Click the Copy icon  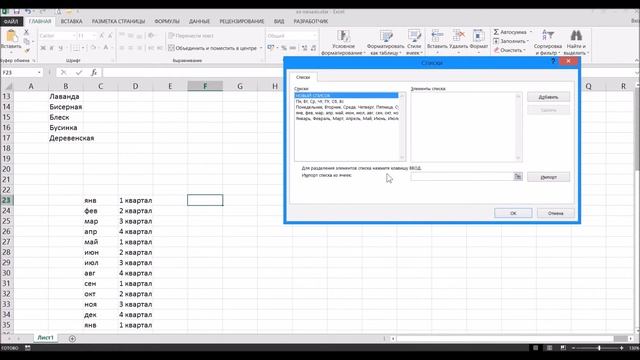coord(27,42)
